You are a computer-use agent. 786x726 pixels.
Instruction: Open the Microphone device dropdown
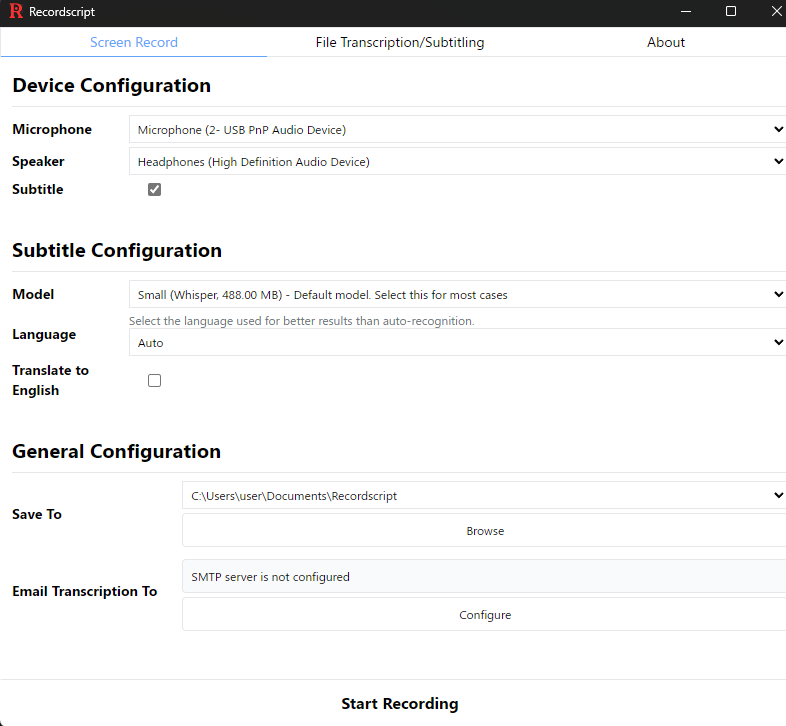click(x=457, y=129)
